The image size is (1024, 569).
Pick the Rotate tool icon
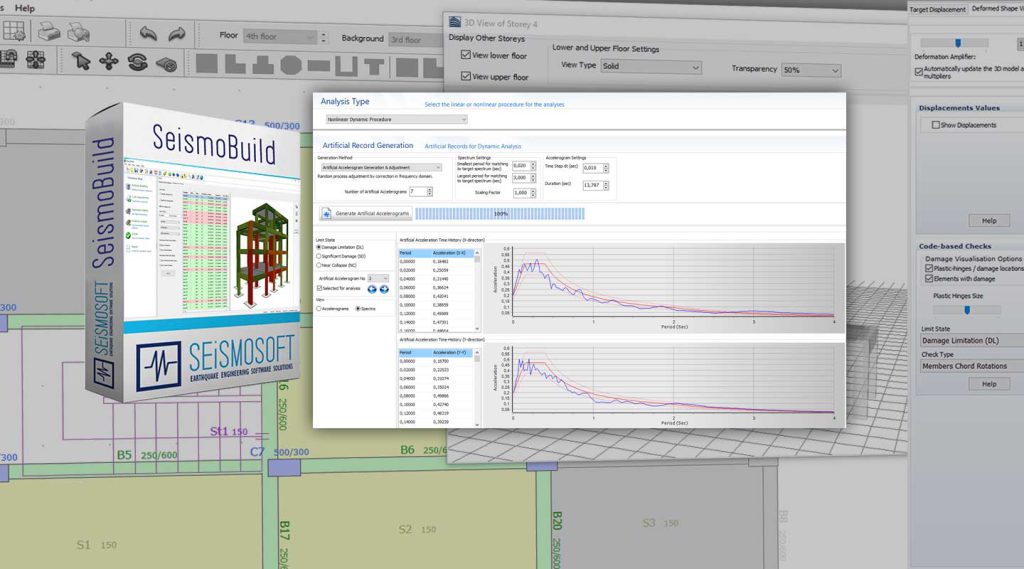point(137,62)
